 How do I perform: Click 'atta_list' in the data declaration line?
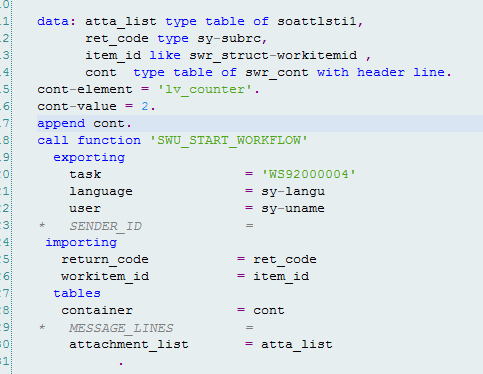pyautogui.click(x=121, y=21)
